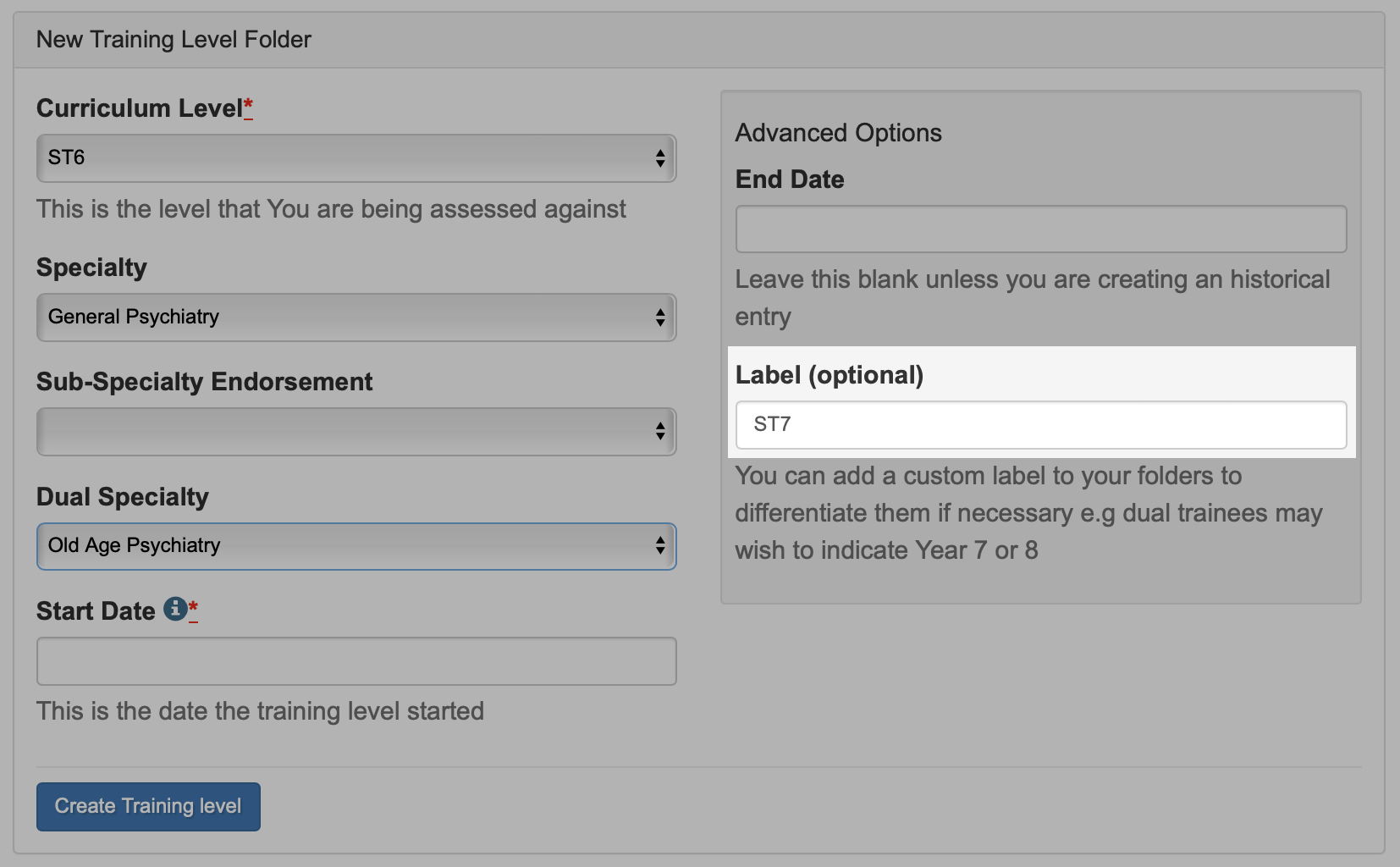Click the 'Advanced Options' heading text
Image resolution: width=1400 pixels, height=867 pixels.
tap(838, 133)
